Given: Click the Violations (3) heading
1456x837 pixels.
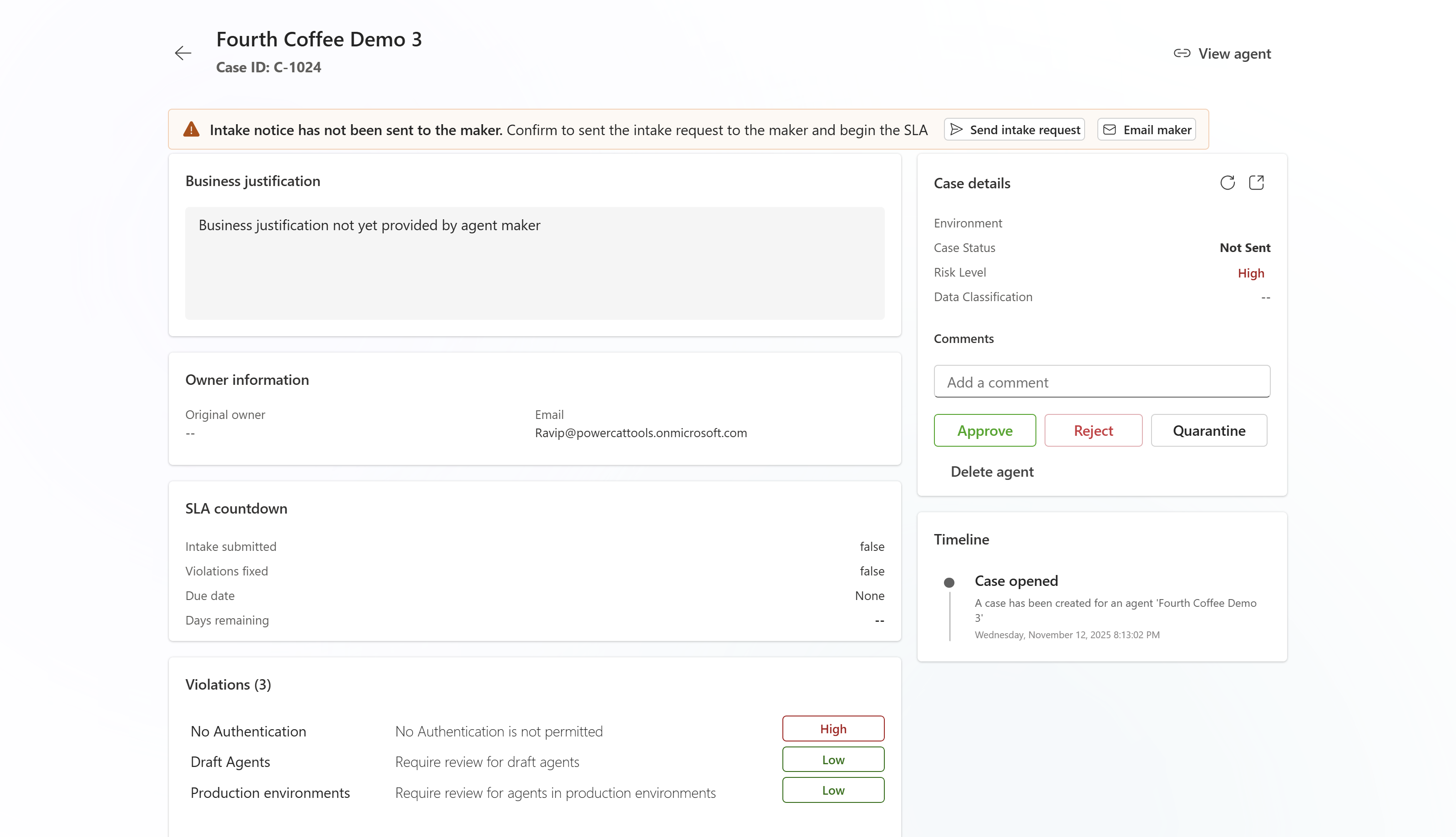Looking at the screenshot, I should pyautogui.click(x=228, y=685).
